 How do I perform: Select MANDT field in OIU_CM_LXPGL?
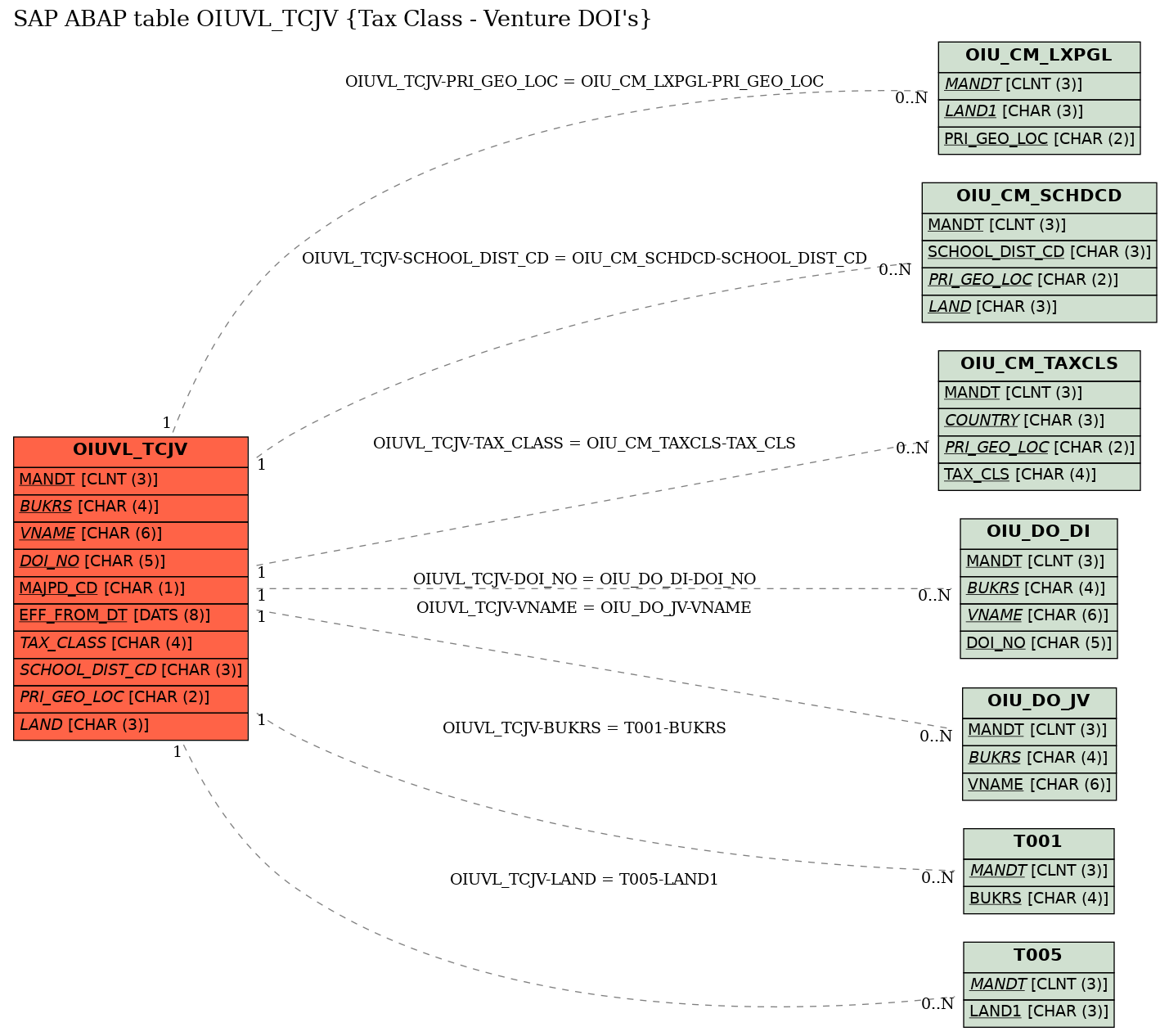(1039, 85)
